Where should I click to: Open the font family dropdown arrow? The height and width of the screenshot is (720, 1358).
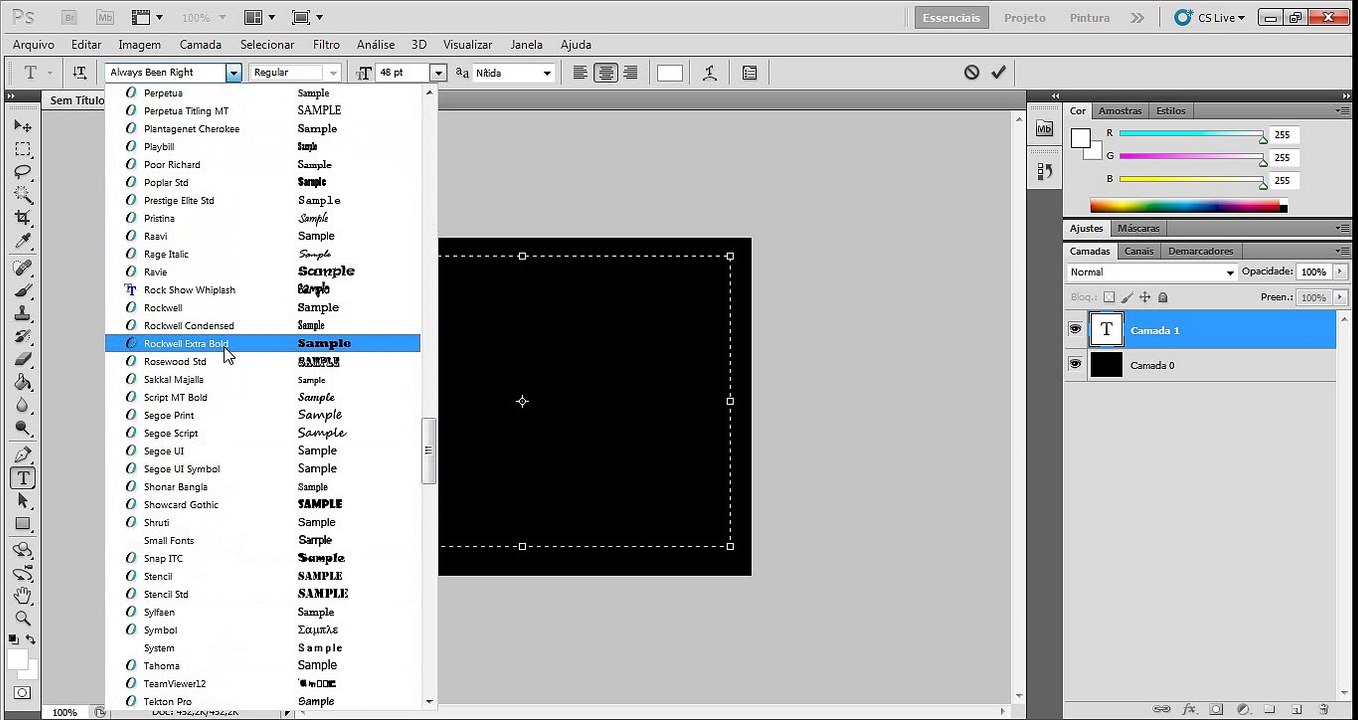coord(233,72)
